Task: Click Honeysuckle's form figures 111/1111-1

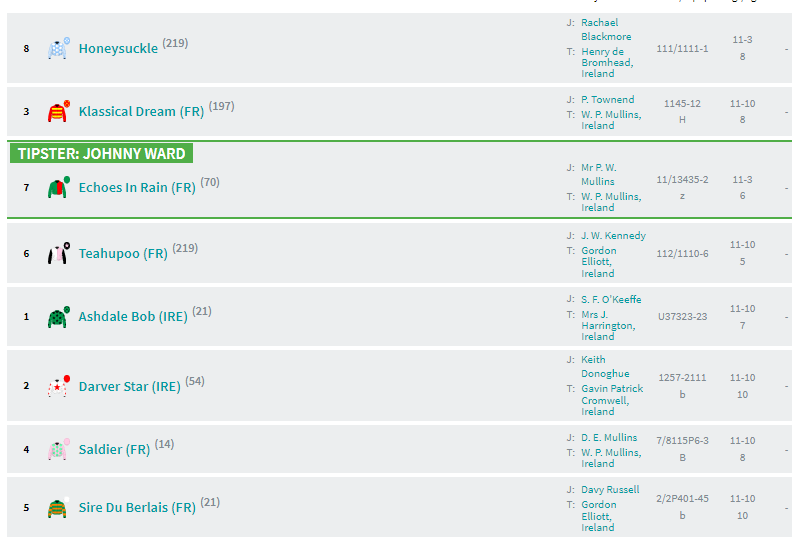Action: 682,48
